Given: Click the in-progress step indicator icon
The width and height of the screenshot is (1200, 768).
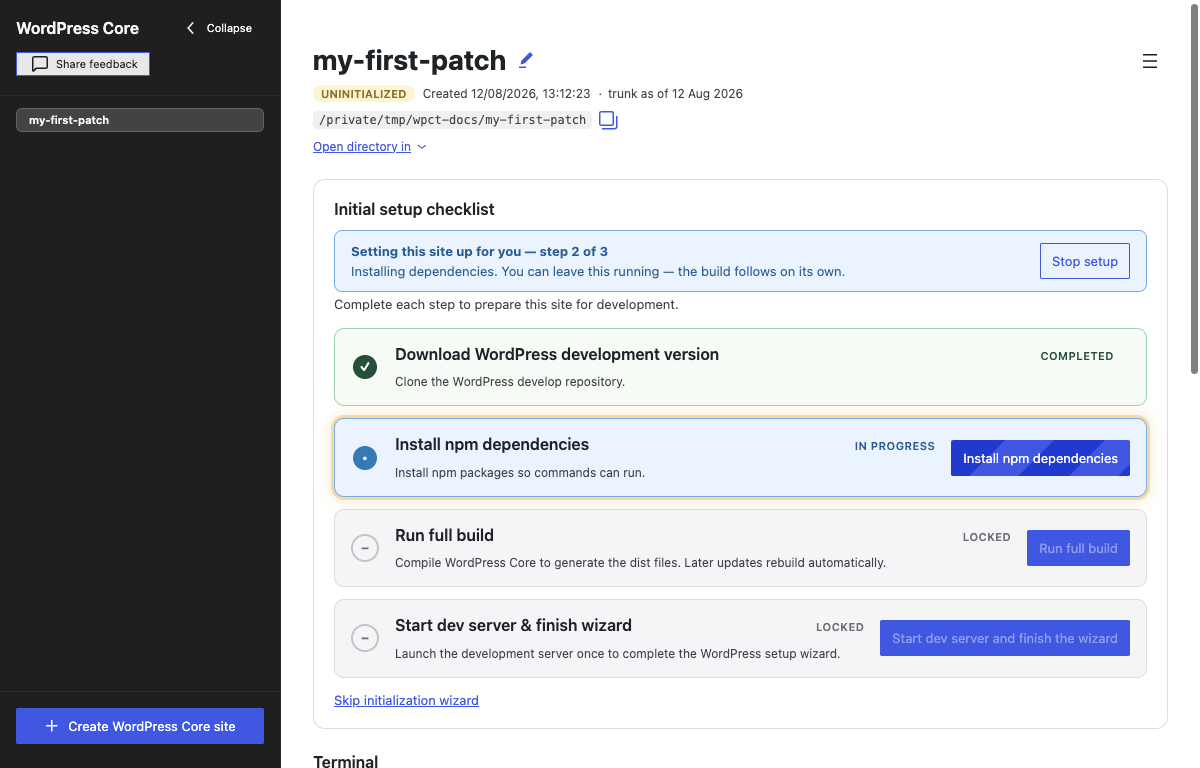Looking at the screenshot, I should pyautogui.click(x=365, y=458).
